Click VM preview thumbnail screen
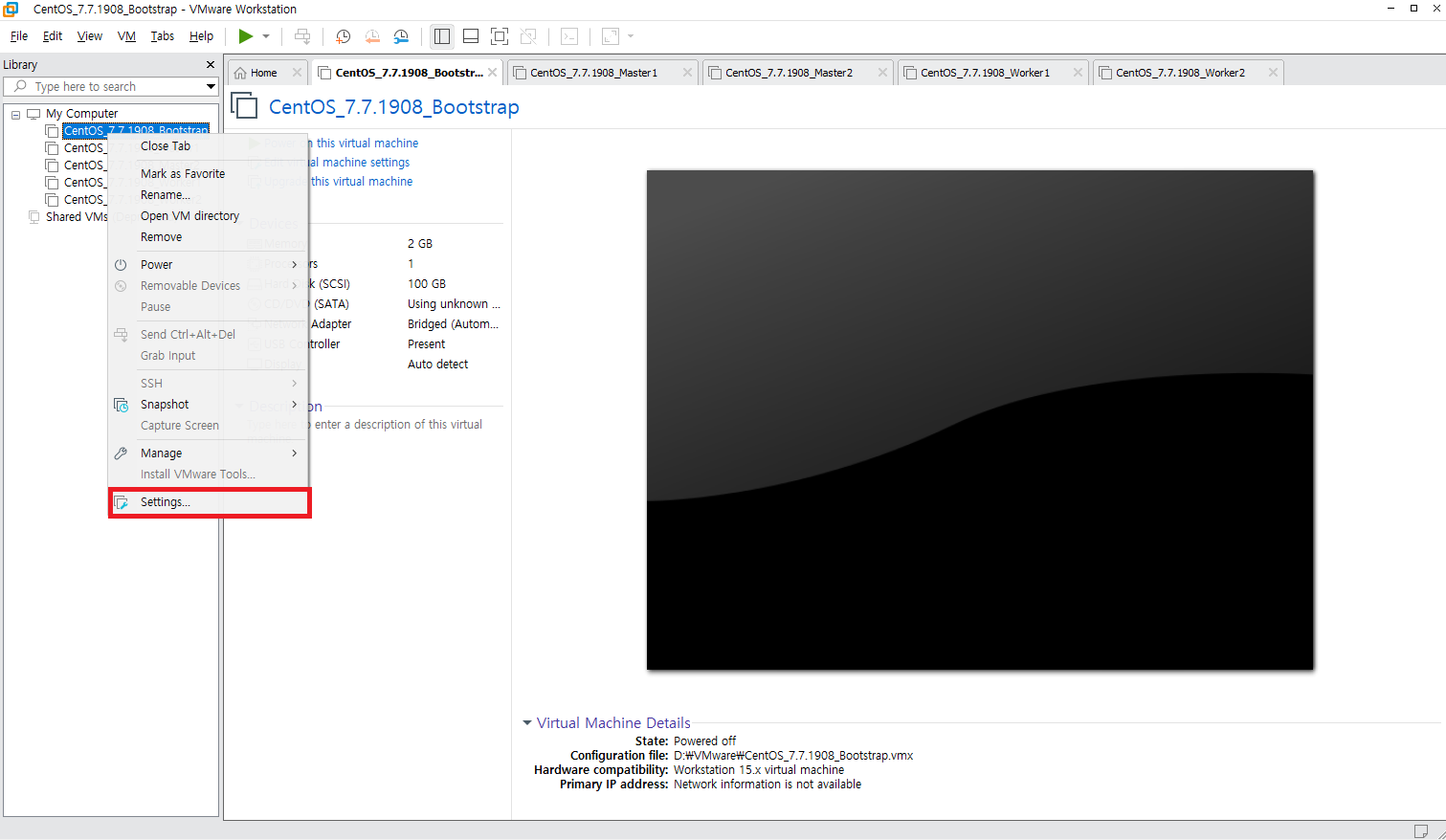The width and height of the screenshot is (1446, 840). 980,420
